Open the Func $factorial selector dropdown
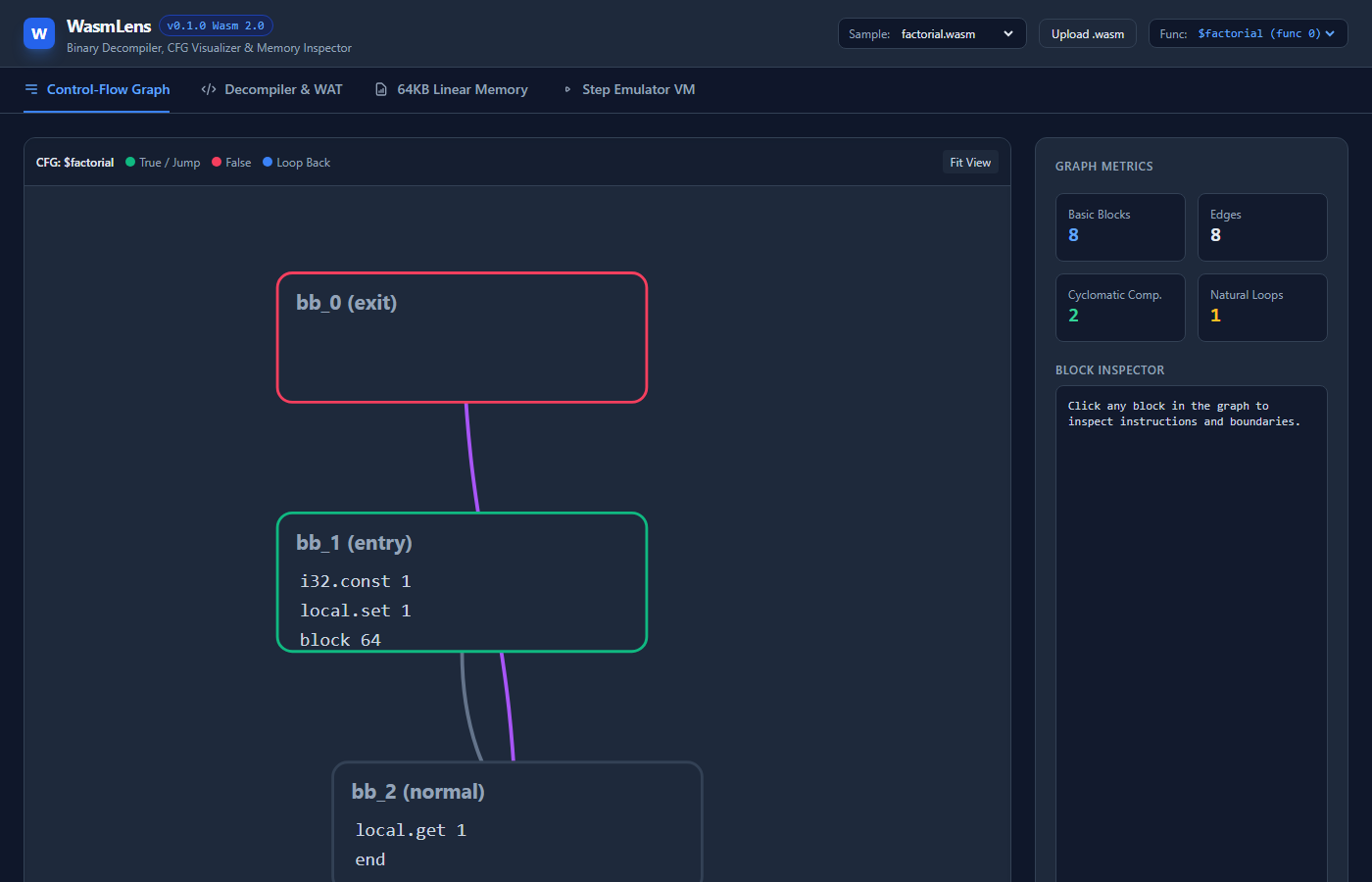The width and height of the screenshot is (1372, 882). [x=1249, y=33]
